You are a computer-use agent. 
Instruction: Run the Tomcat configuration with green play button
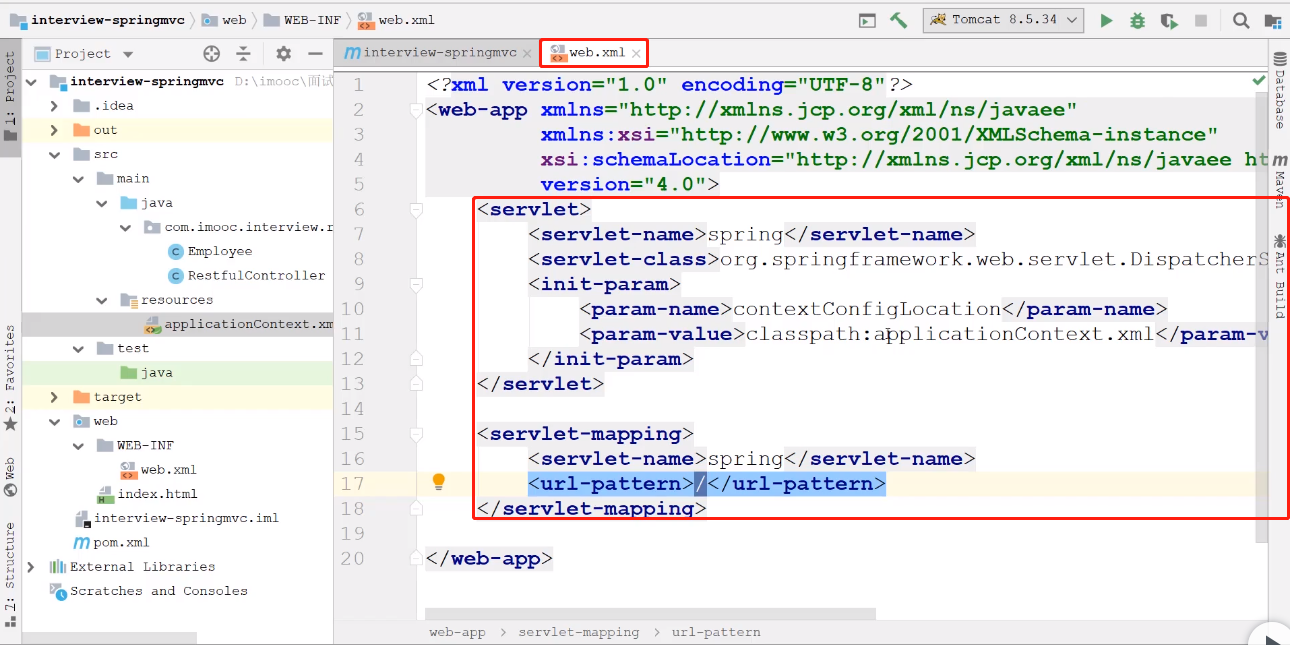[x=1106, y=20]
